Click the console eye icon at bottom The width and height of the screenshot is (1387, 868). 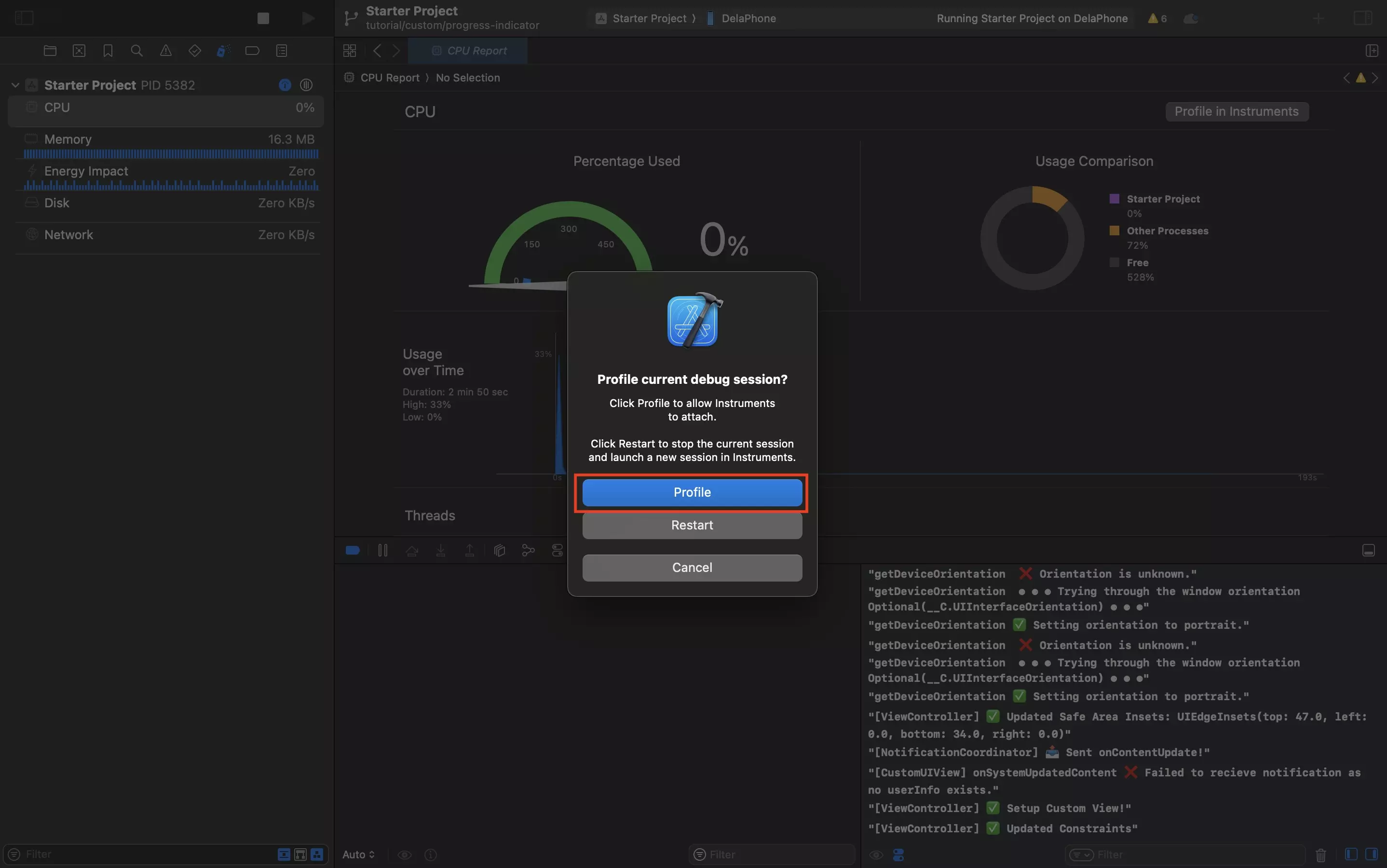(875, 855)
